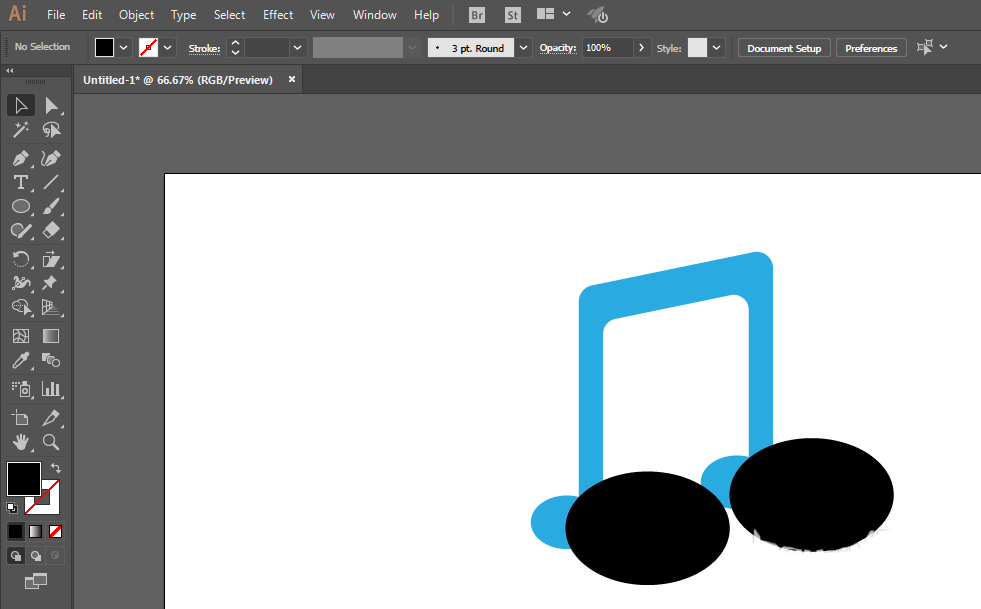Switch paint mode to Gradient
This screenshot has height=609, width=981.
tap(36, 531)
